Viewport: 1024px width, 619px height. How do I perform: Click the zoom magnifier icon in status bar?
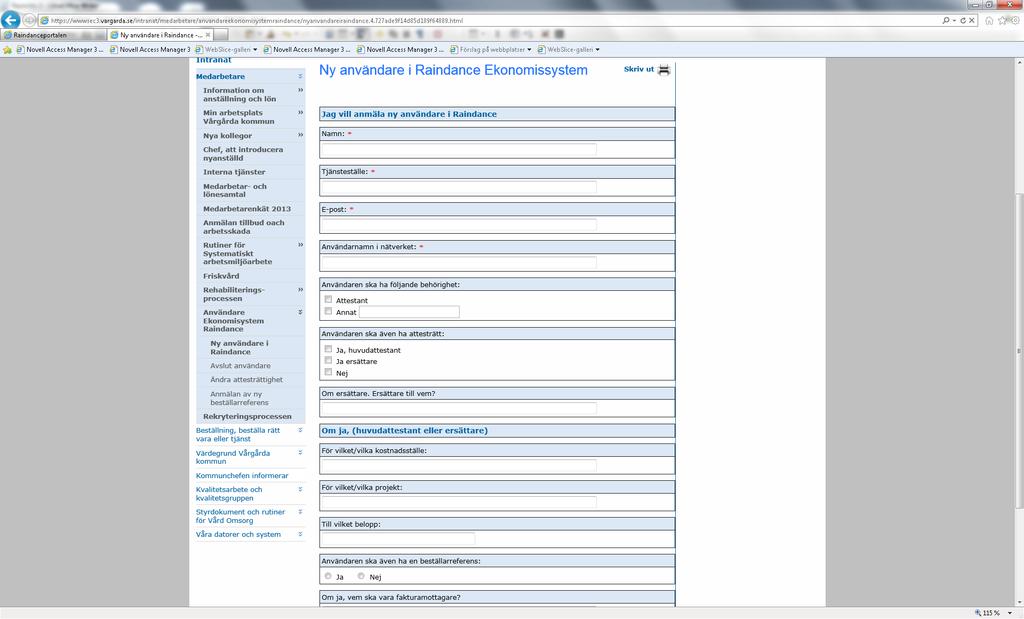tap(978, 613)
